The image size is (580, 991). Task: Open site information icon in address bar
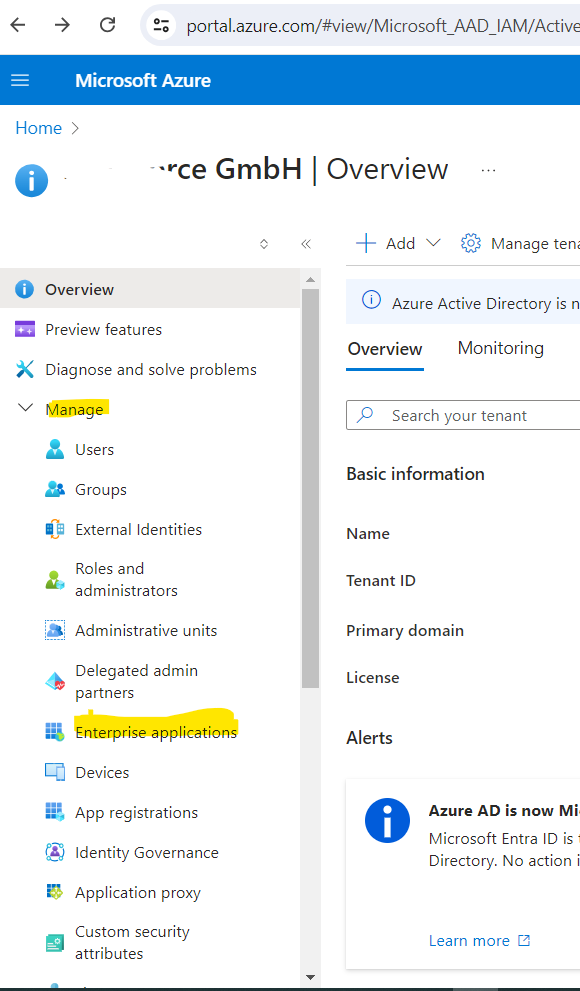coord(161,25)
